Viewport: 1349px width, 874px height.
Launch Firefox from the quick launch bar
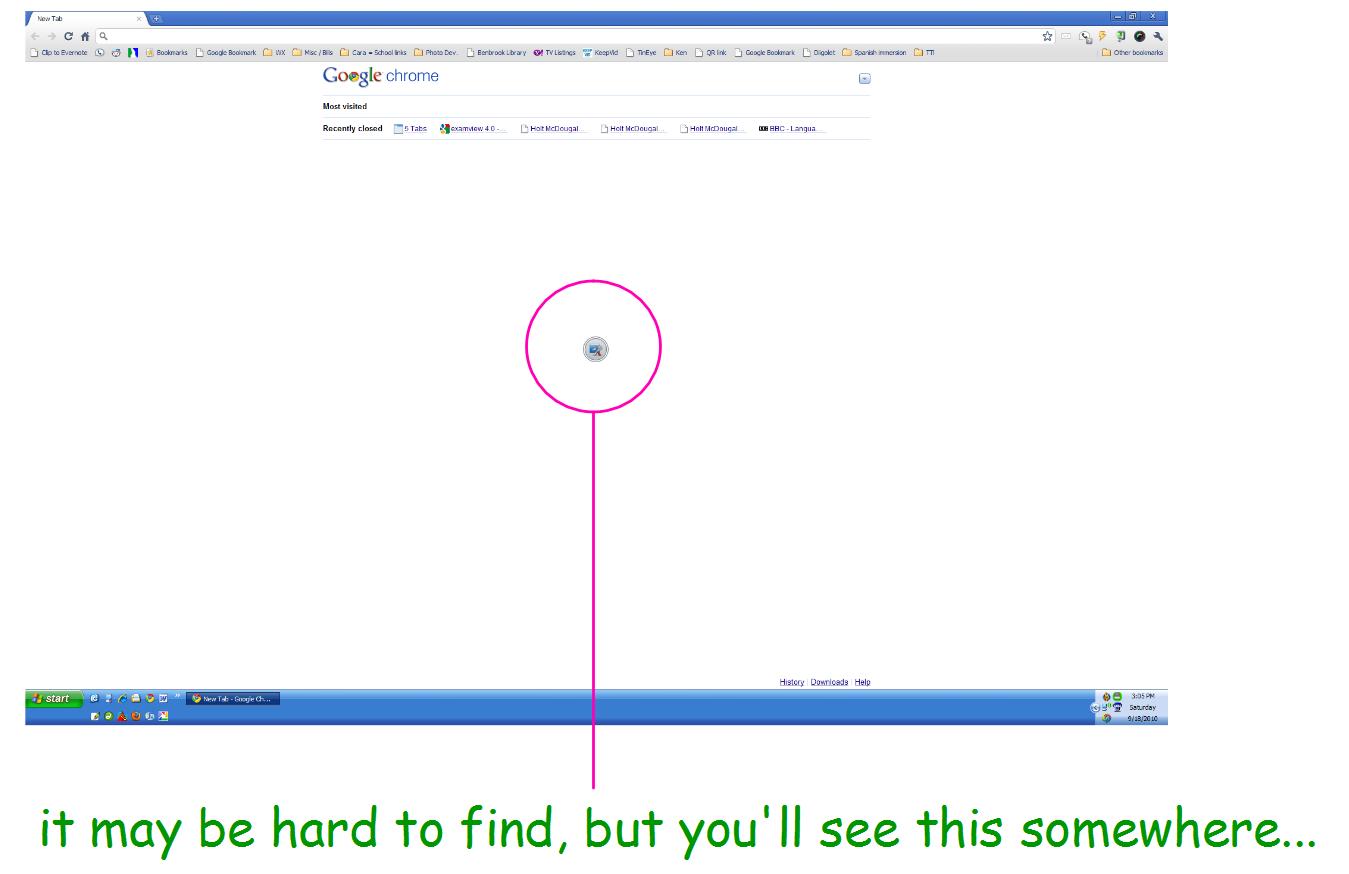tap(135, 715)
